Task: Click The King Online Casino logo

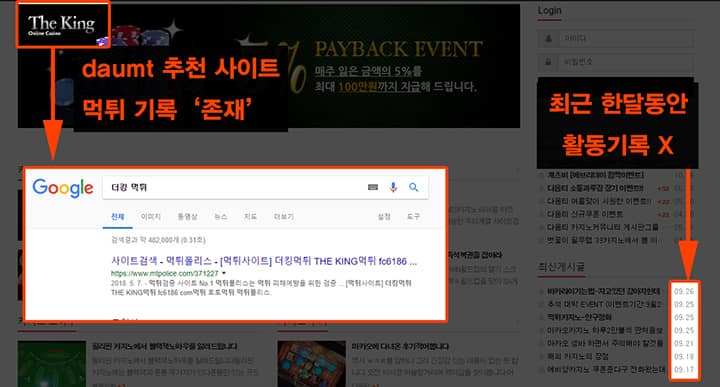Action: [63, 25]
